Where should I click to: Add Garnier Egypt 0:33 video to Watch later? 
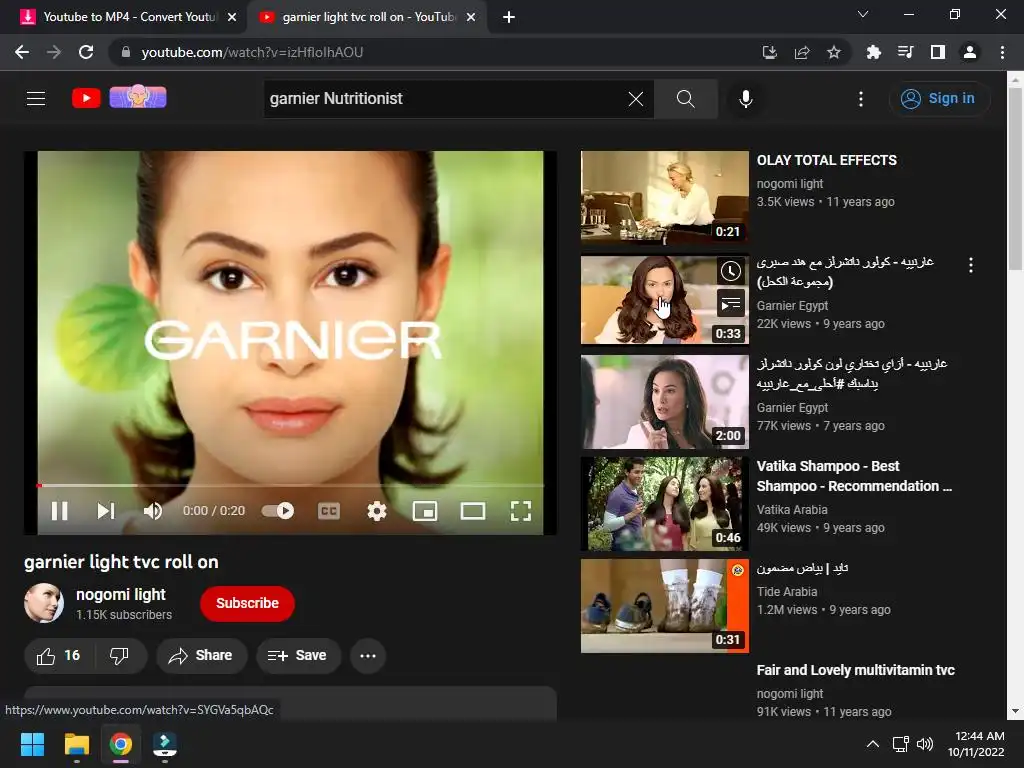730,271
